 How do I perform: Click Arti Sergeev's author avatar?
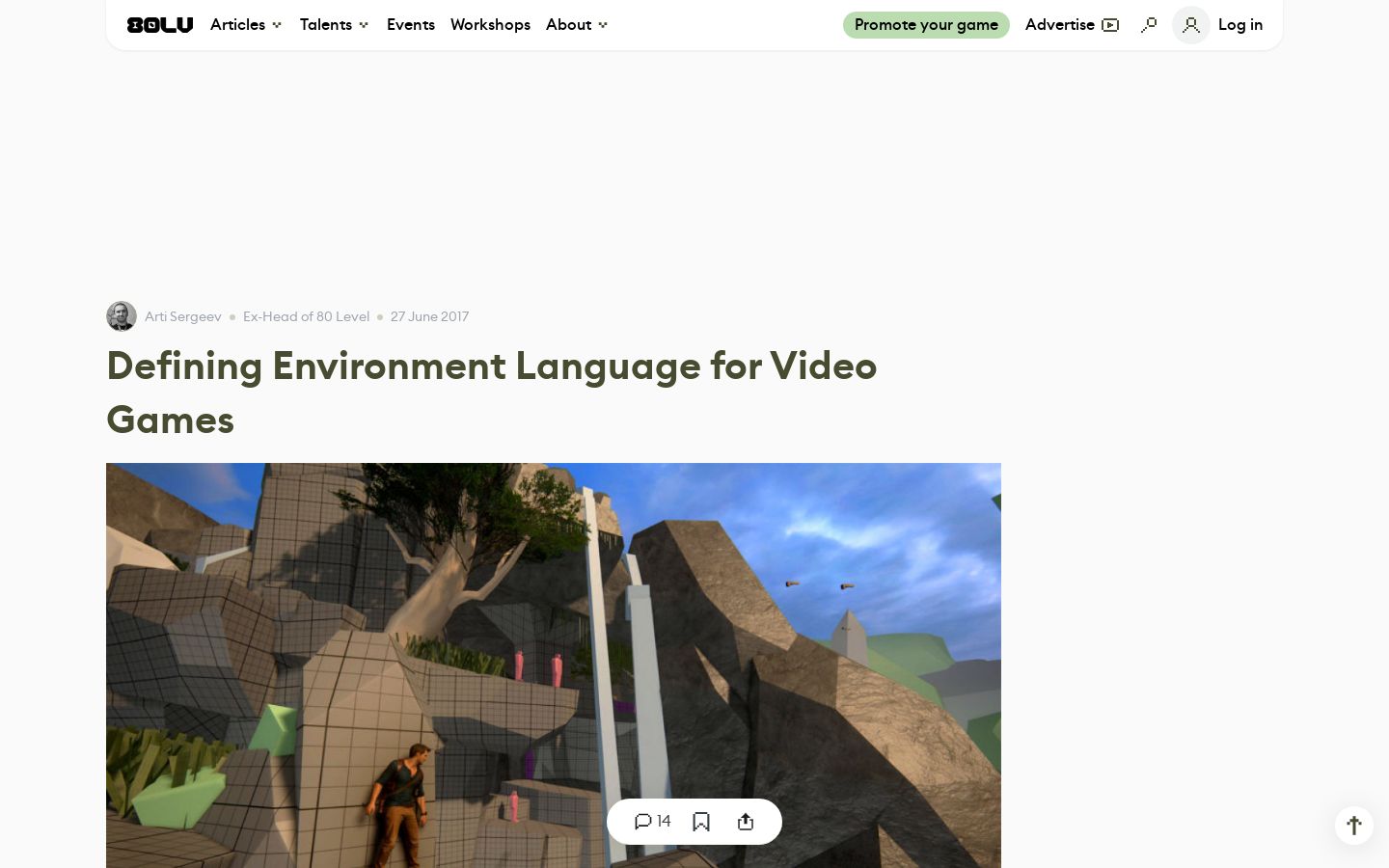[x=122, y=316]
